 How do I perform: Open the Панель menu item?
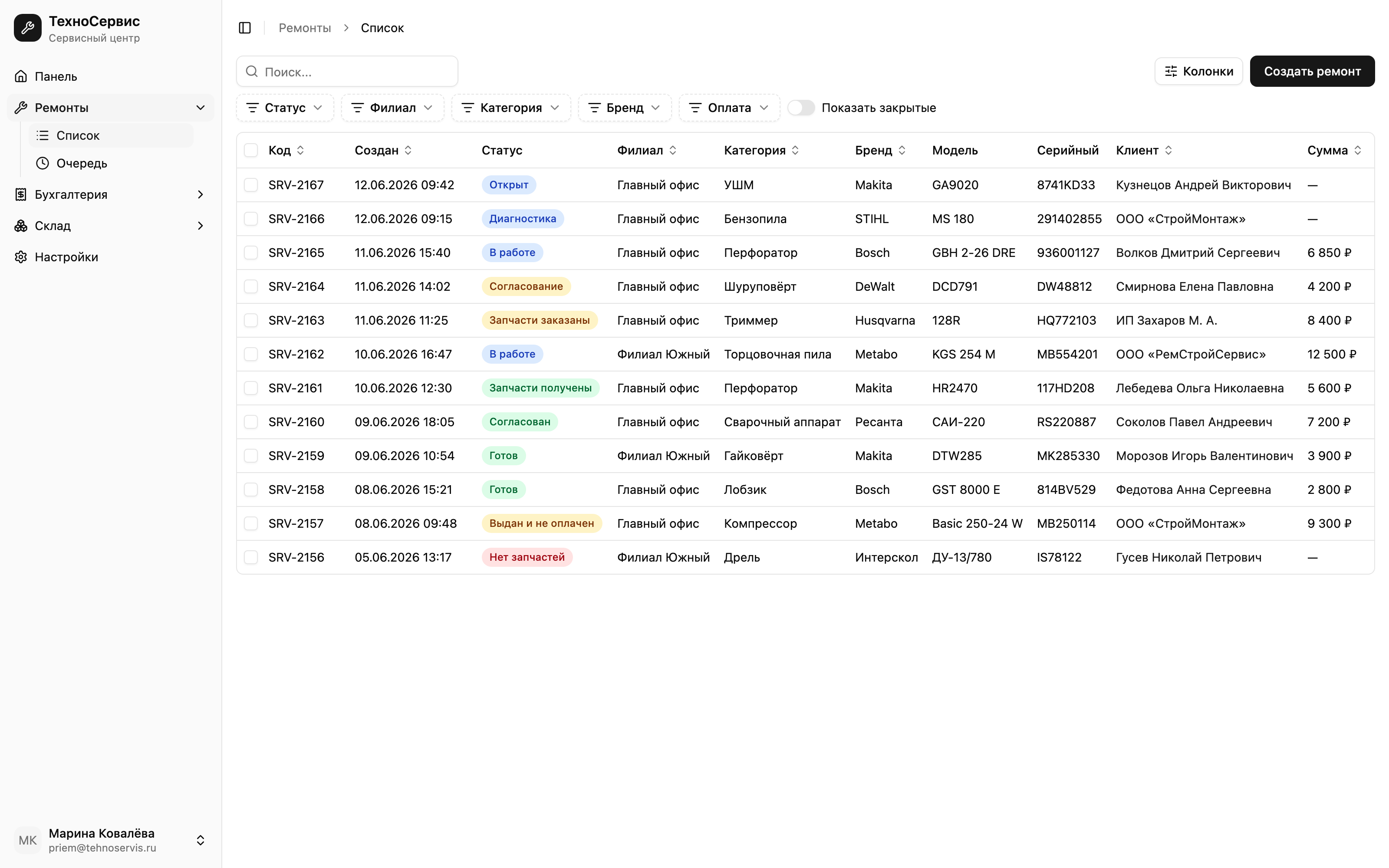tap(111, 76)
